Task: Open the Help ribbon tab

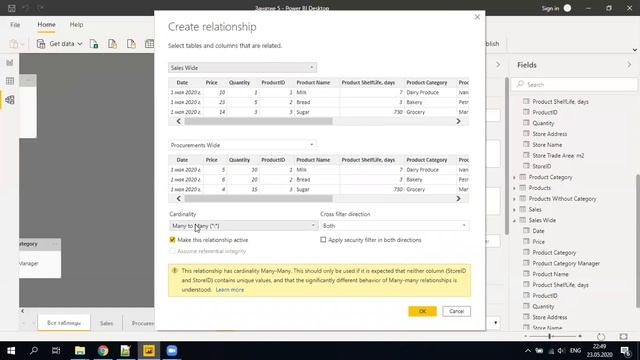Action: click(76, 24)
